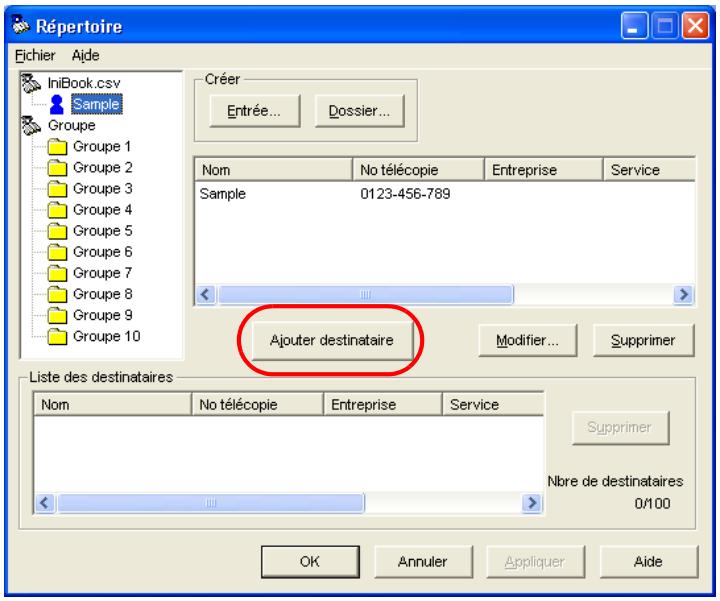This screenshot has width=720, height=601.
Task: Open the Aide menu
Action: [85, 56]
